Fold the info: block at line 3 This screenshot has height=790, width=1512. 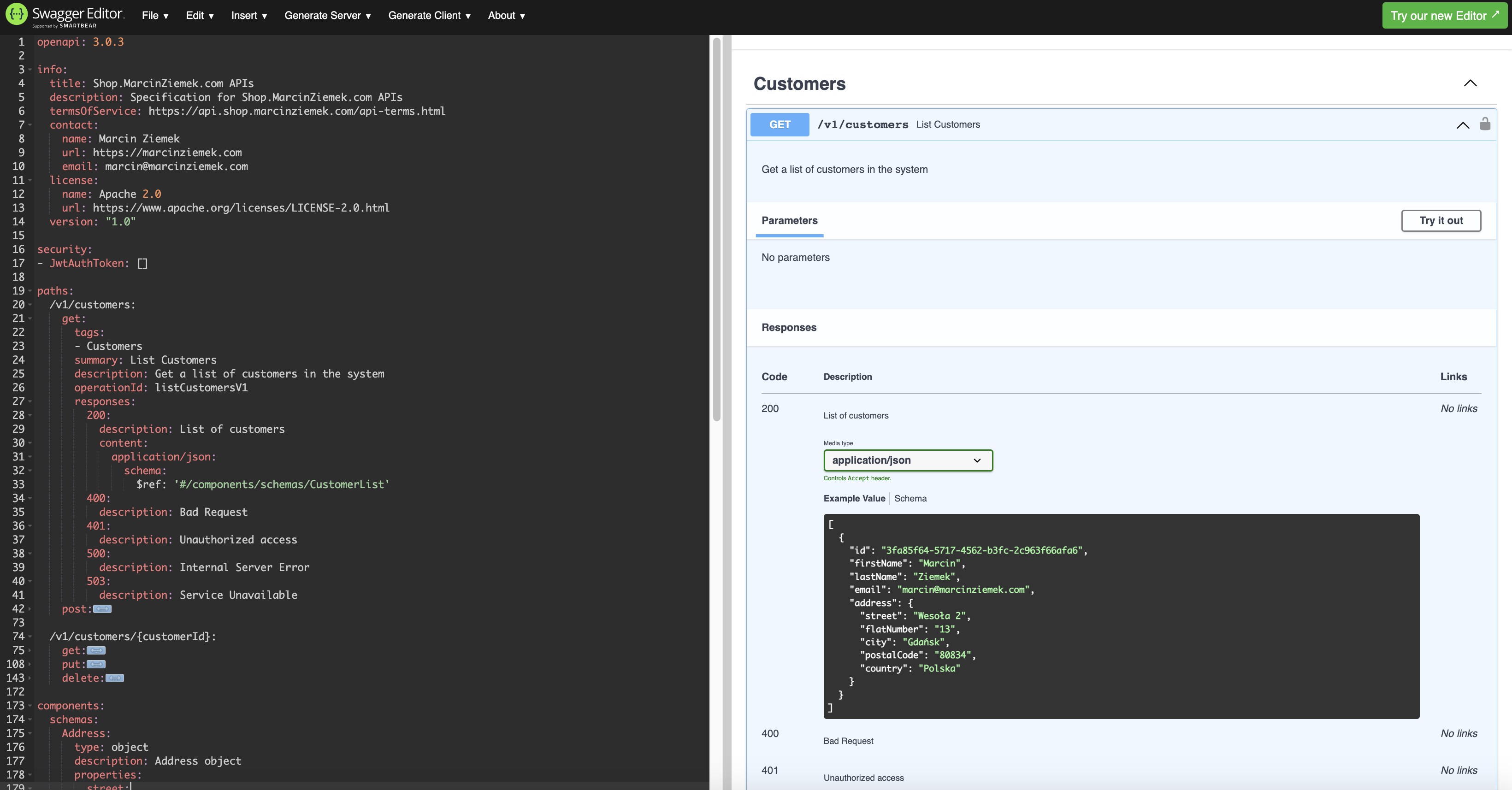coord(30,70)
